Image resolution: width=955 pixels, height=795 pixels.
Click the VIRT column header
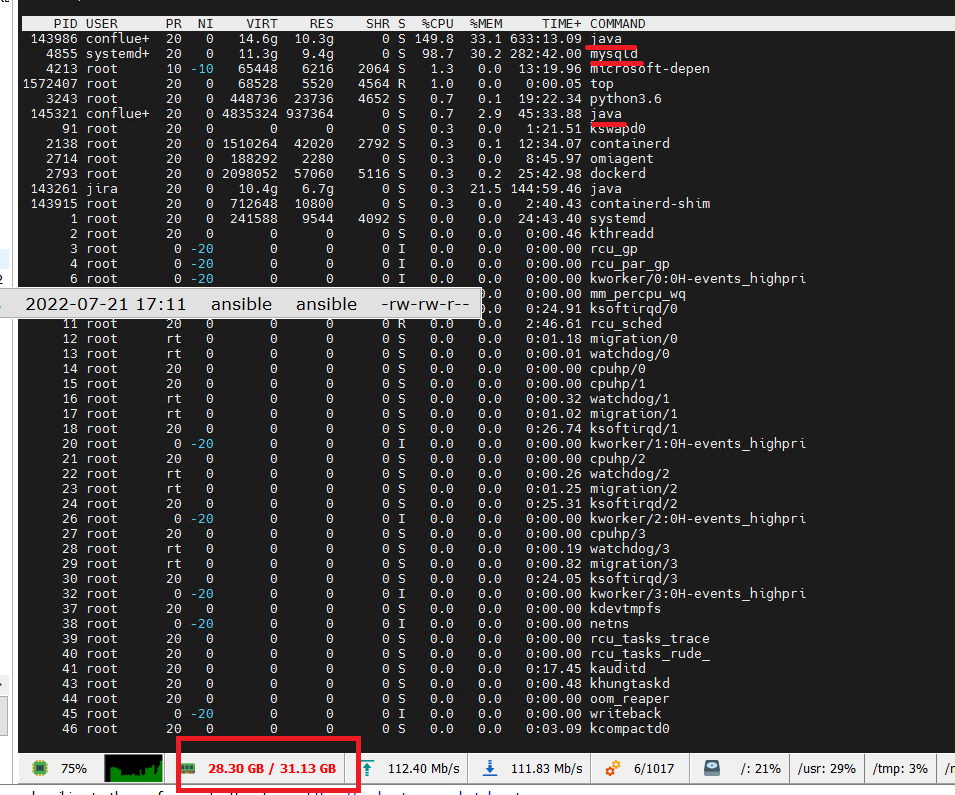pyautogui.click(x=261, y=24)
